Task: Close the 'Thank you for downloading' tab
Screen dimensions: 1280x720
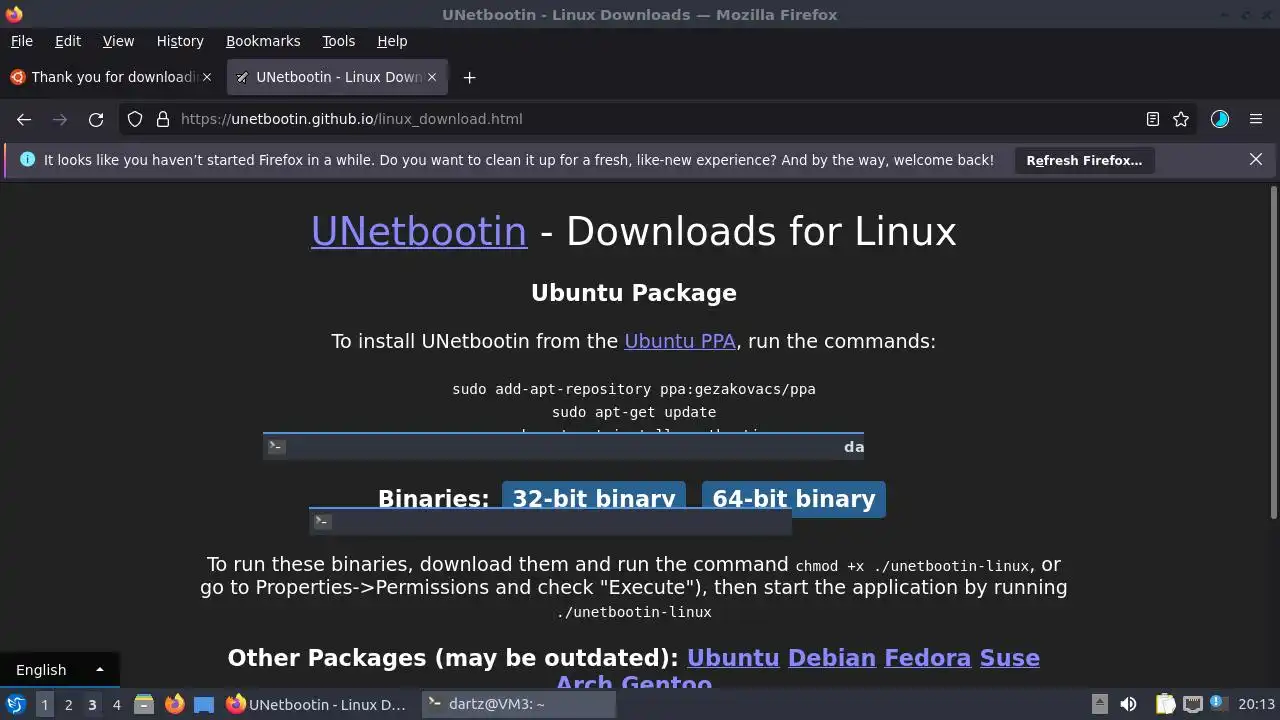Action: [x=207, y=77]
